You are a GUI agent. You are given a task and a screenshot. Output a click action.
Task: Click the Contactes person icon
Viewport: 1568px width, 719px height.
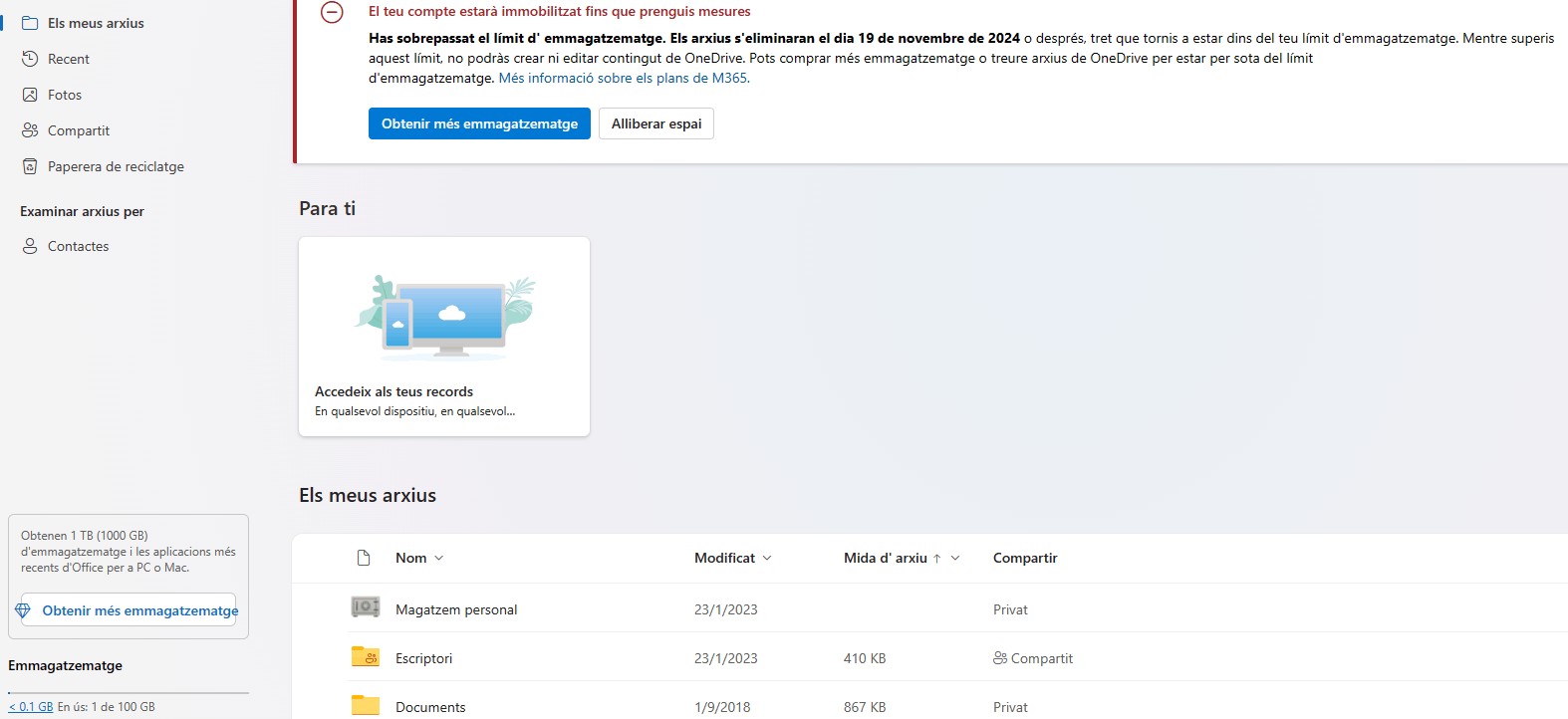pos(30,246)
